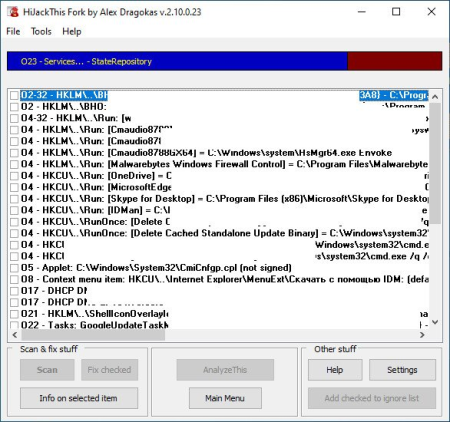Tick the O8 Context menu item IDM entry
450x422 pixels.
pos(14,279)
